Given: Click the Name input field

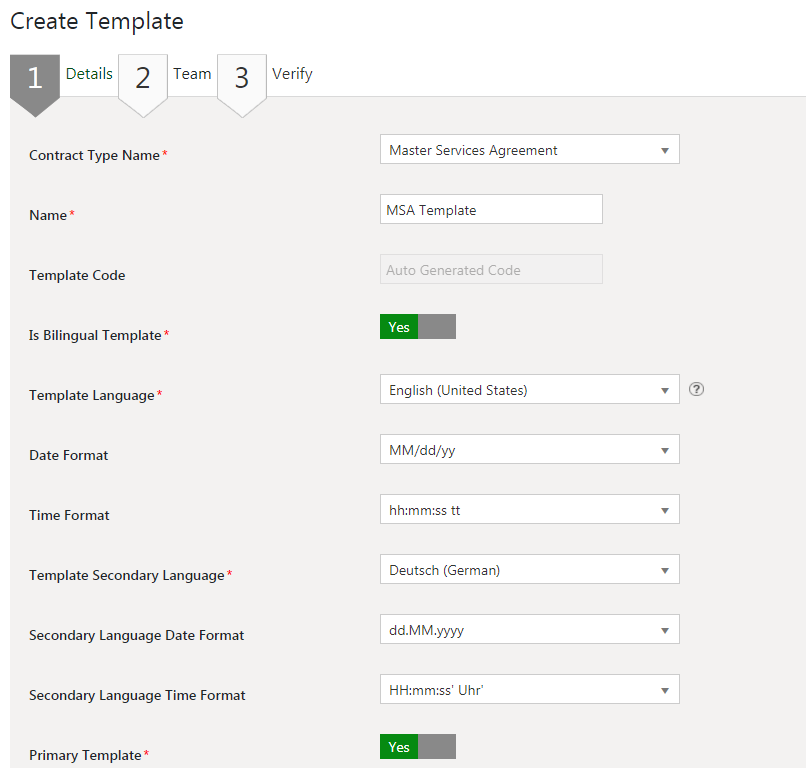Looking at the screenshot, I should [x=491, y=210].
